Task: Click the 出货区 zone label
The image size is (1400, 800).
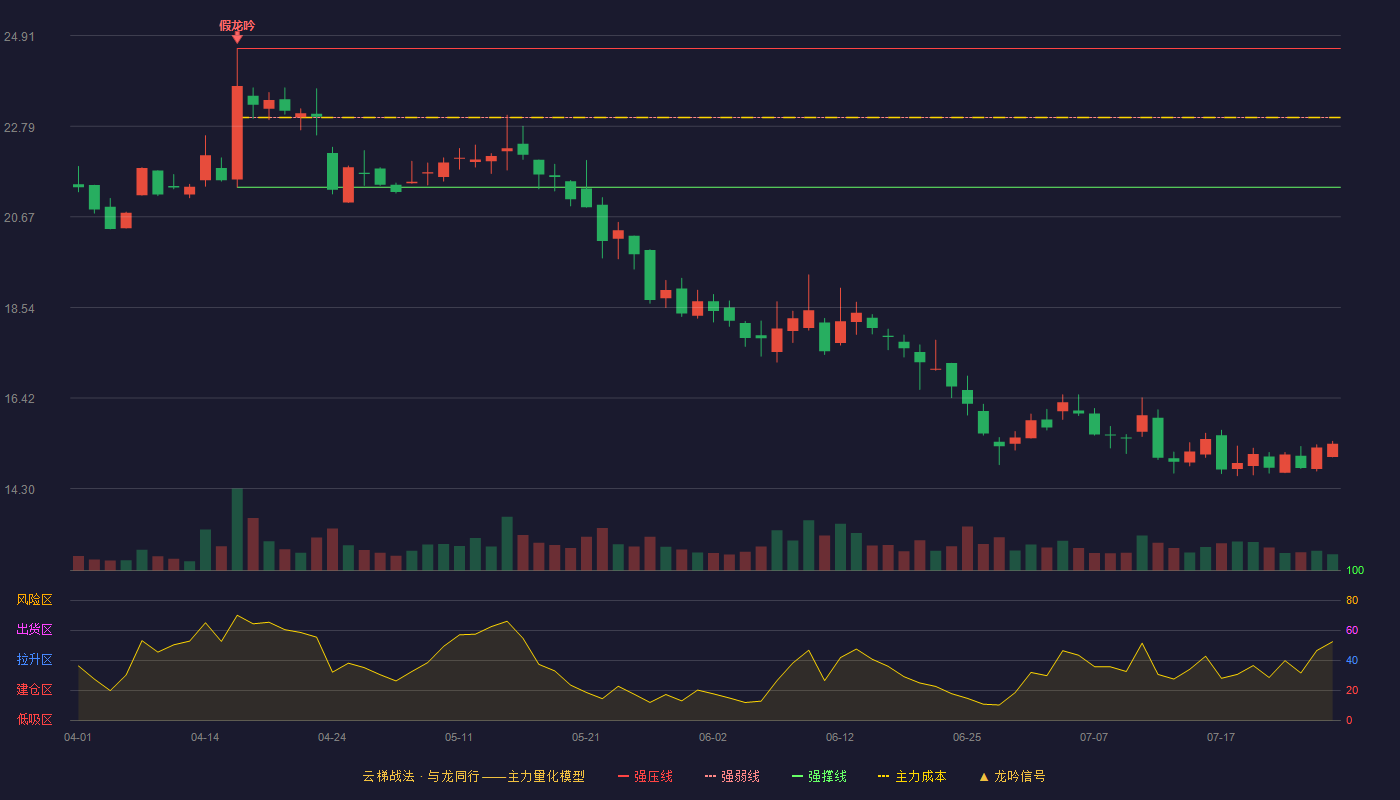Action: pyautogui.click(x=34, y=630)
